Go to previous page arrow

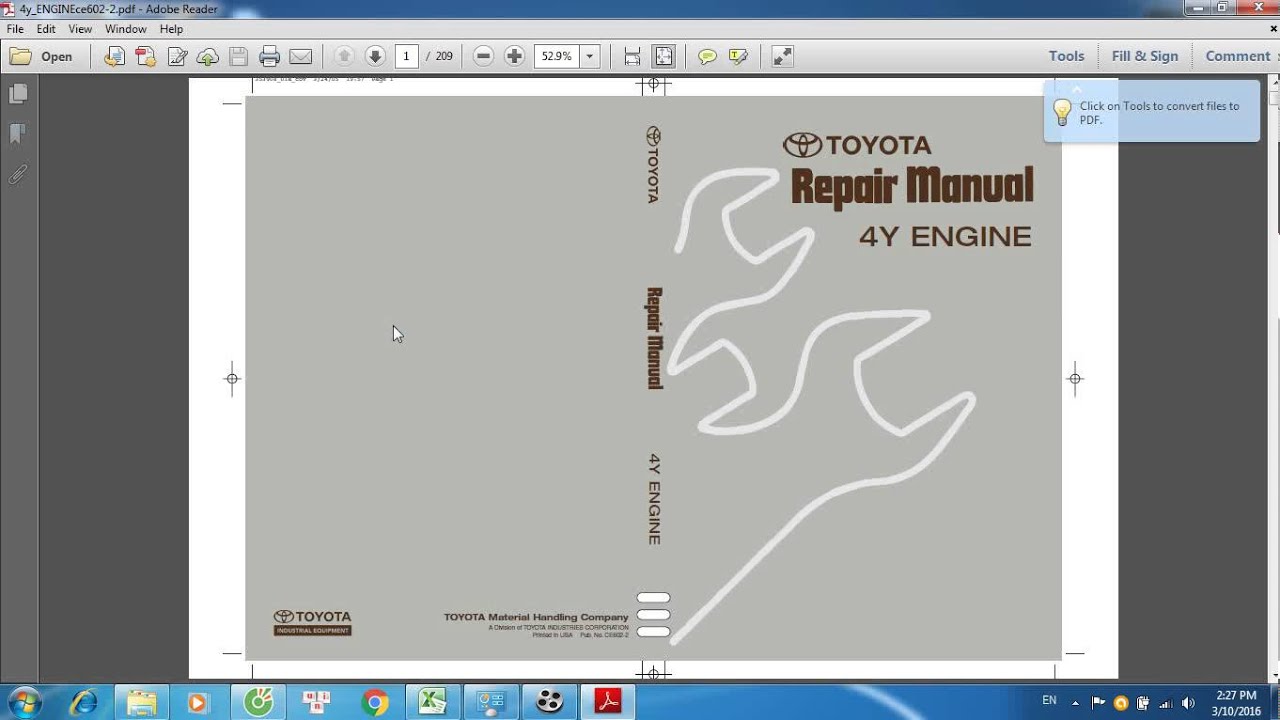coord(344,56)
